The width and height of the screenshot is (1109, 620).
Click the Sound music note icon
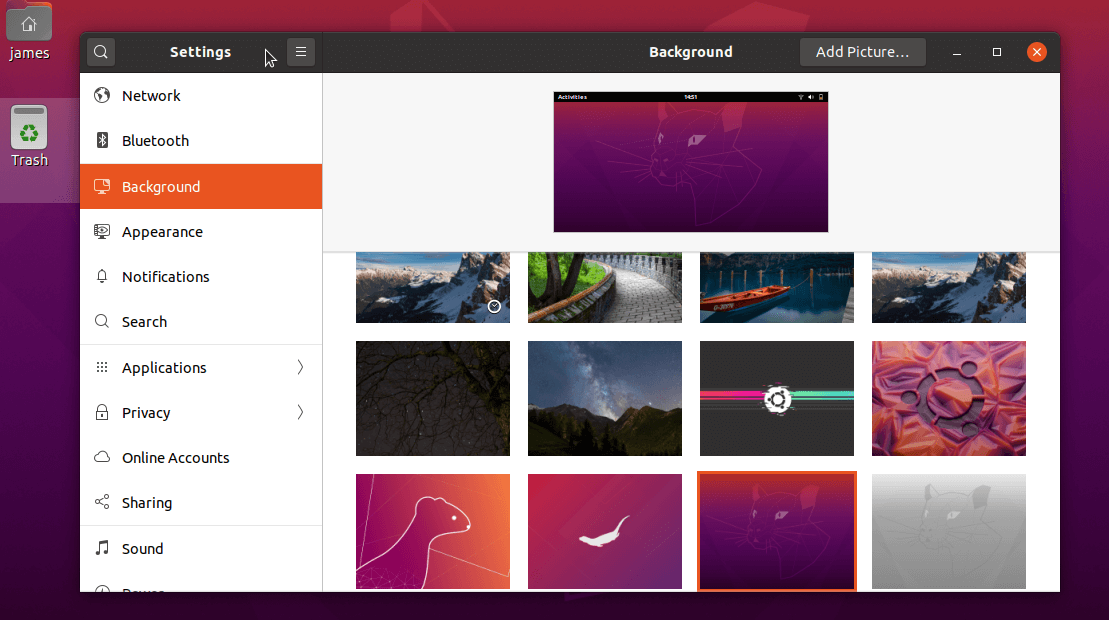coord(102,548)
